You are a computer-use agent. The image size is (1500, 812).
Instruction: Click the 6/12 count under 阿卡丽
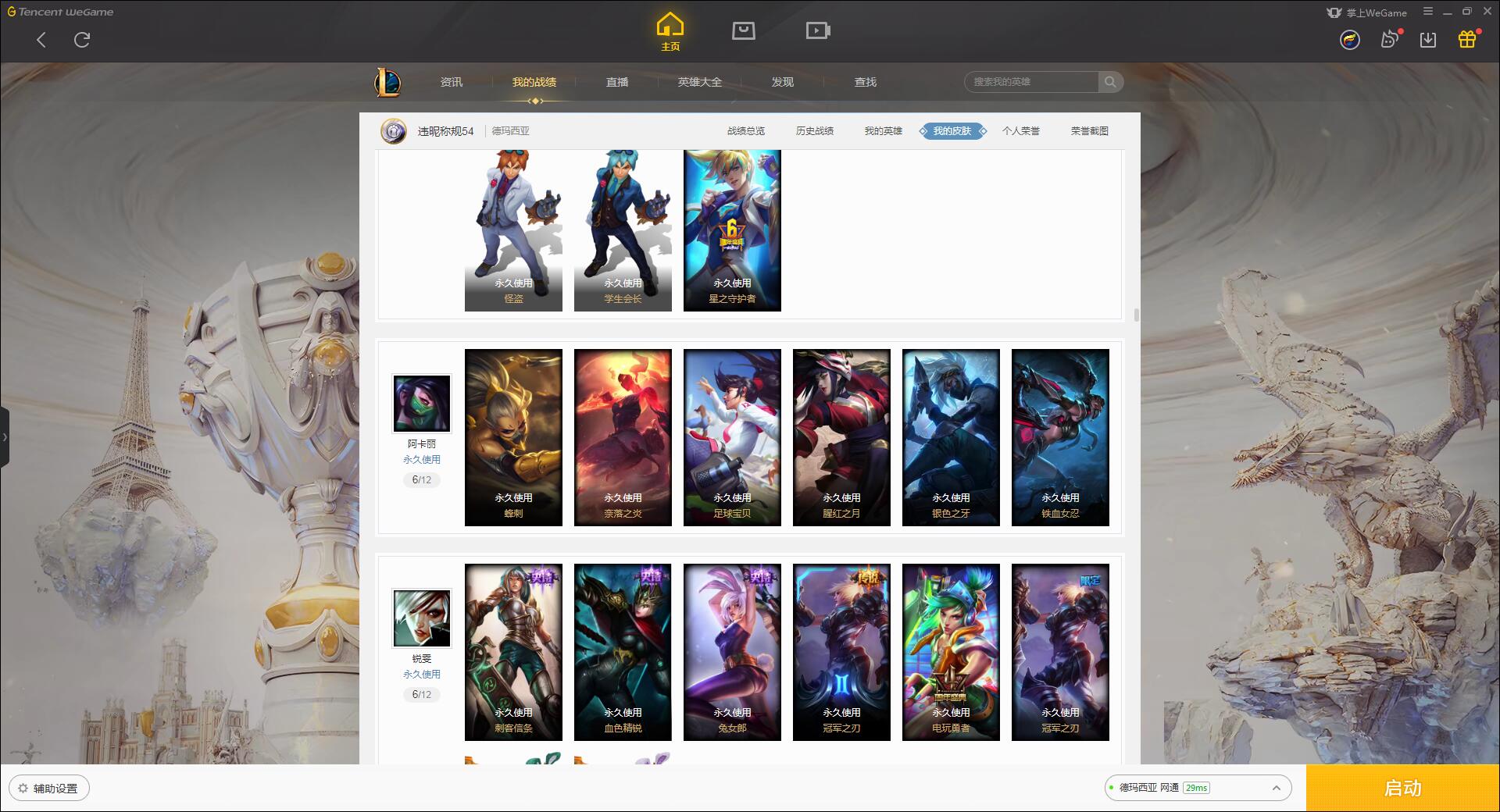(422, 480)
